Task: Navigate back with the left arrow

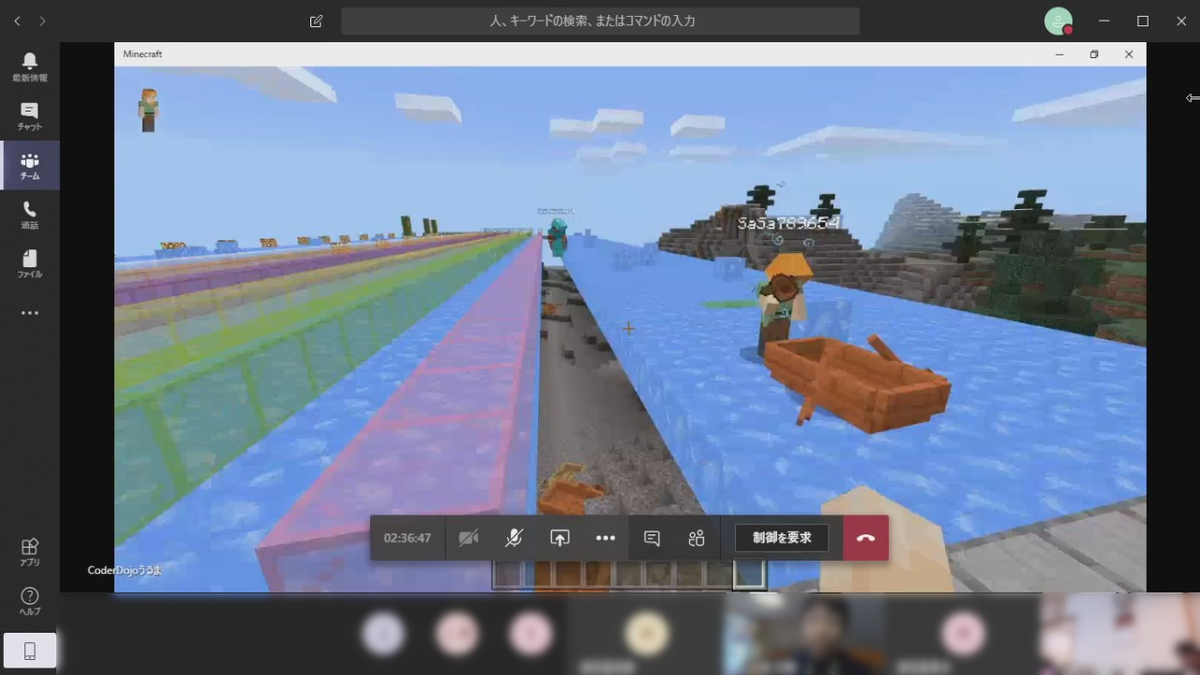Action: pos(17,20)
